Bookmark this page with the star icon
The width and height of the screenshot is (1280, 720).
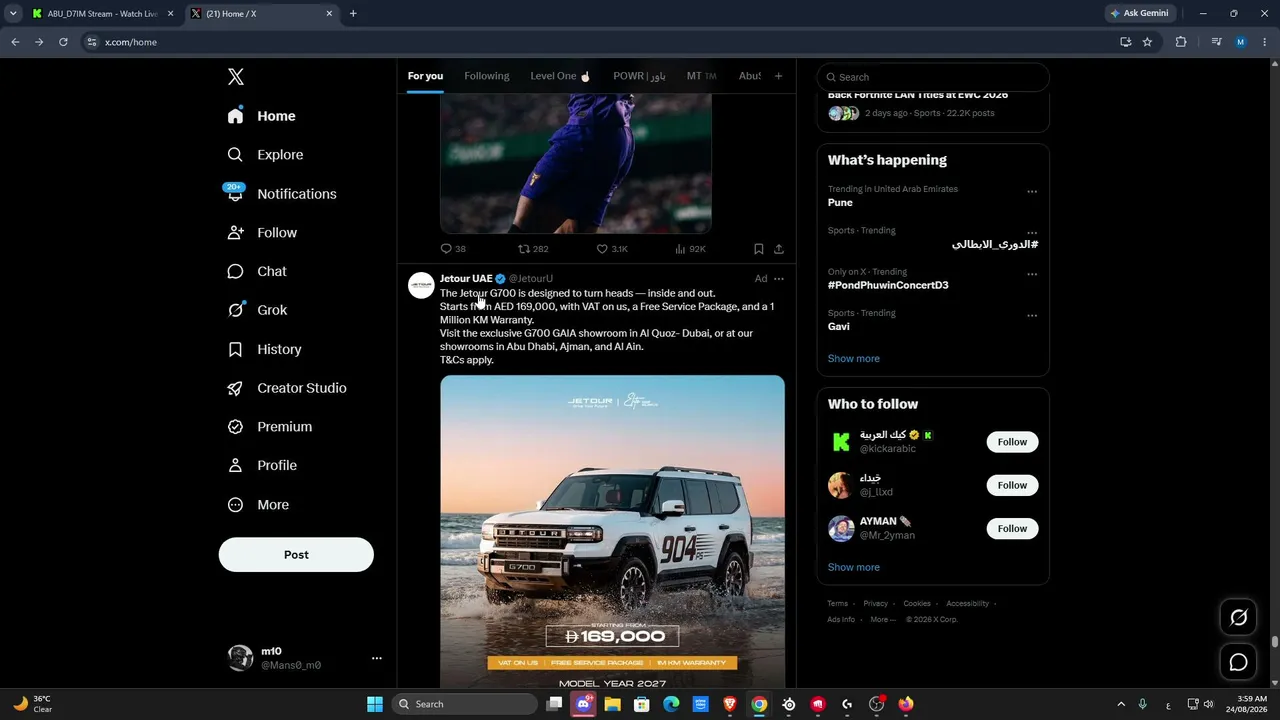[x=1147, y=42]
